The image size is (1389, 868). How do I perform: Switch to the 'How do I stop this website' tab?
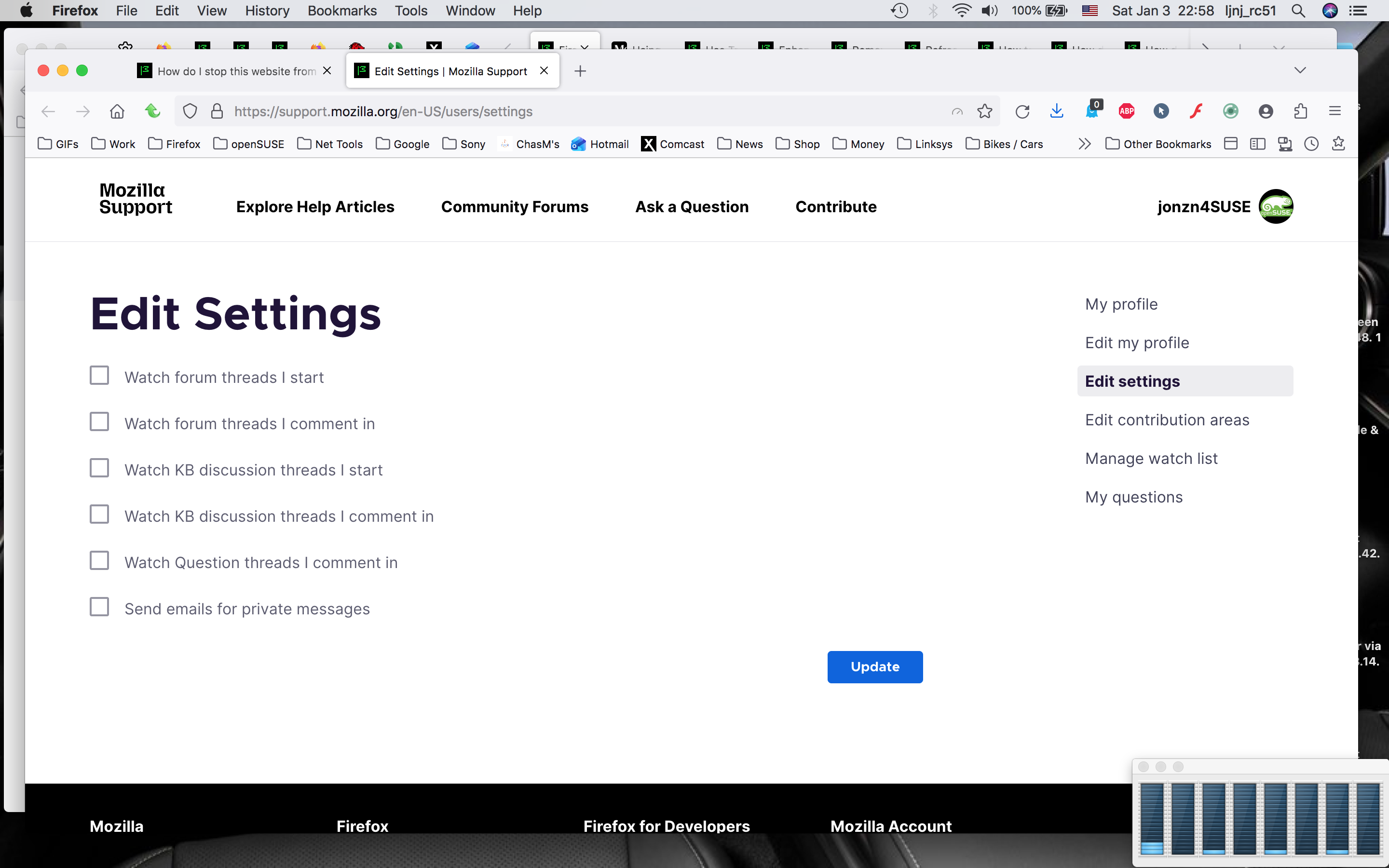pyautogui.click(x=235, y=71)
